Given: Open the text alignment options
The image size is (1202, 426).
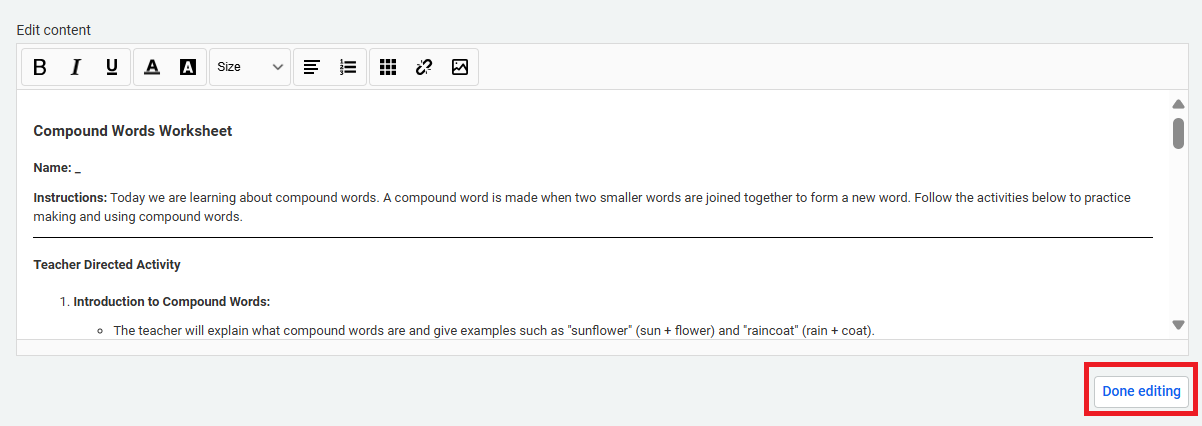Looking at the screenshot, I should tap(312, 67).
